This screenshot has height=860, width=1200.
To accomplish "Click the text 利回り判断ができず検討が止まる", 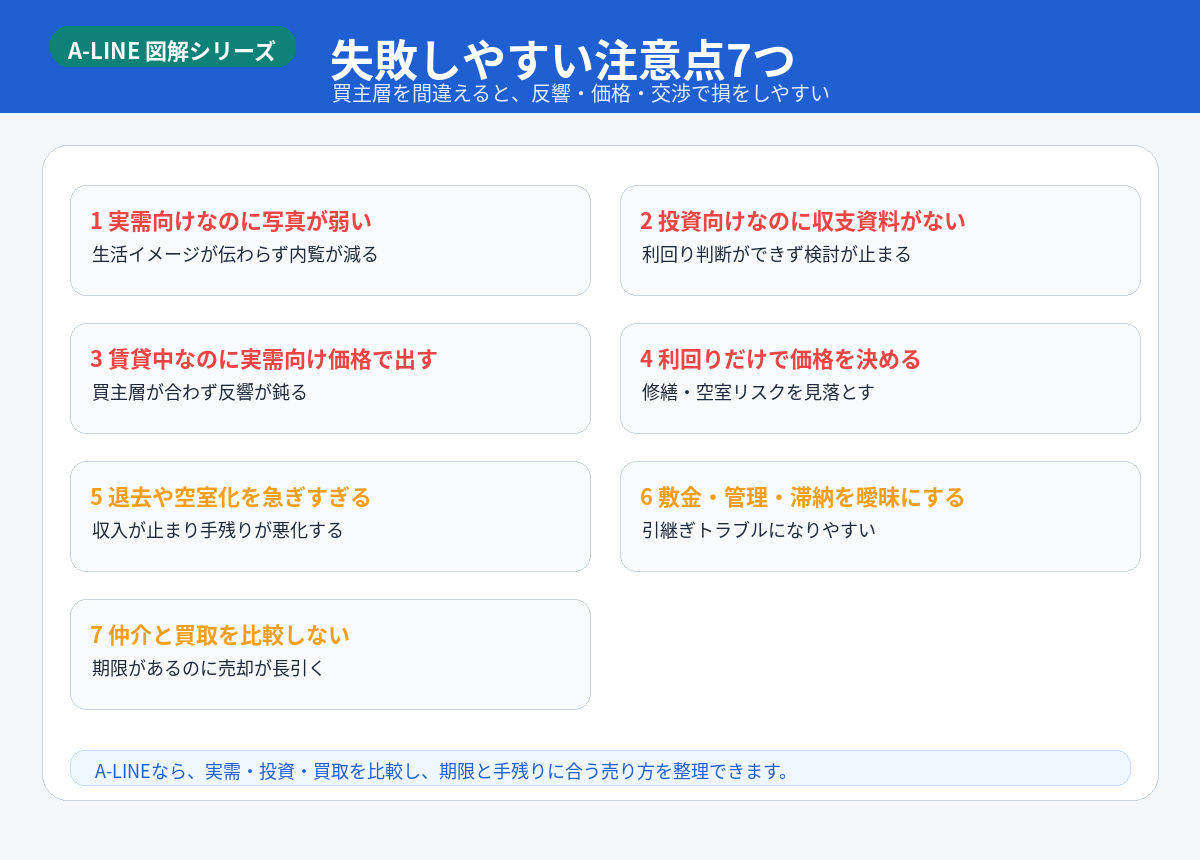I will coord(777,254).
